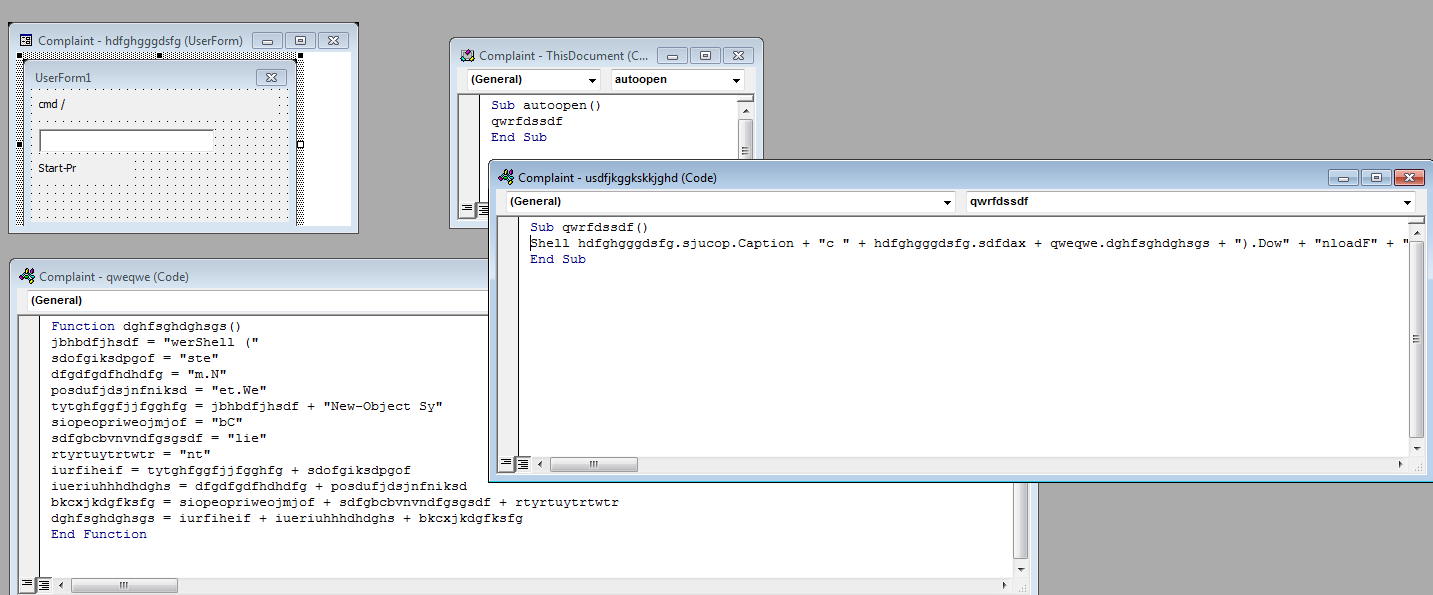Image resolution: width=1433 pixels, height=595 pixels.
Task: Click the ThisDocument window title icon
Action: [467, 56]
